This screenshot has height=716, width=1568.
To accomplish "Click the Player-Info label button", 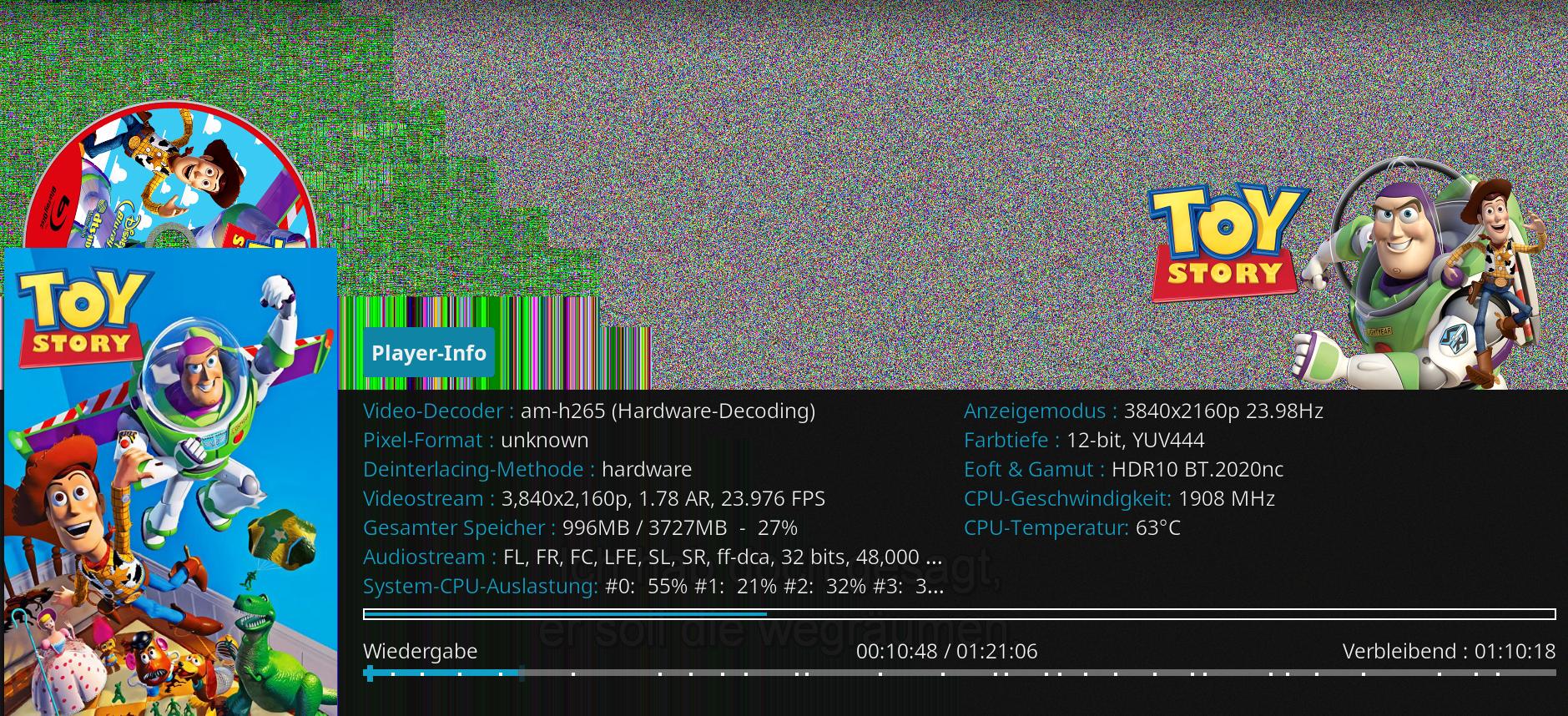I will point(429,353).
